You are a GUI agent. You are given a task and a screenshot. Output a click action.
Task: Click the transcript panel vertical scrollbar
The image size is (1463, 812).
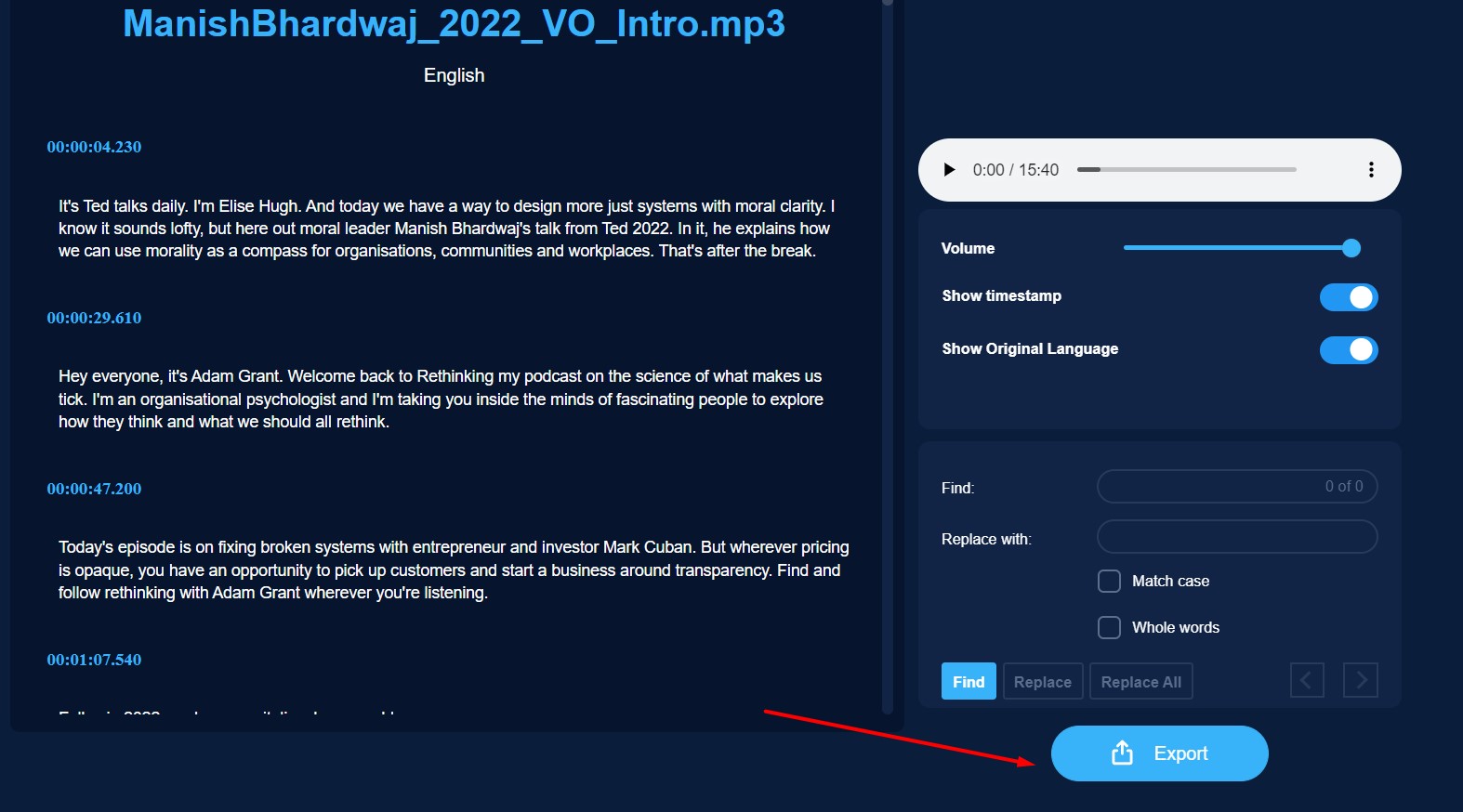(x=888, y=357)
